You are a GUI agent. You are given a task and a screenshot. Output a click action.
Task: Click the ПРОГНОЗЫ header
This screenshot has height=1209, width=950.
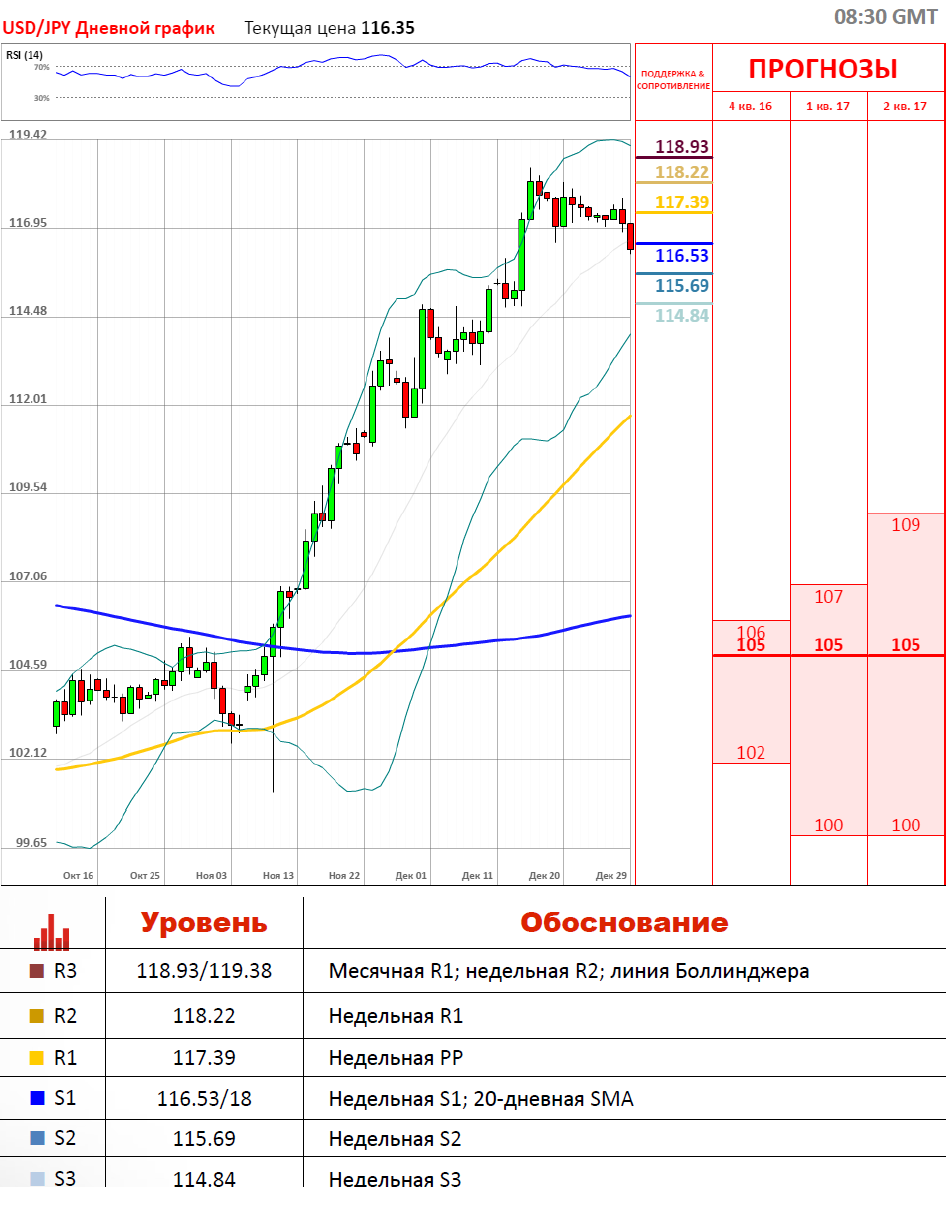pos(823,69)
